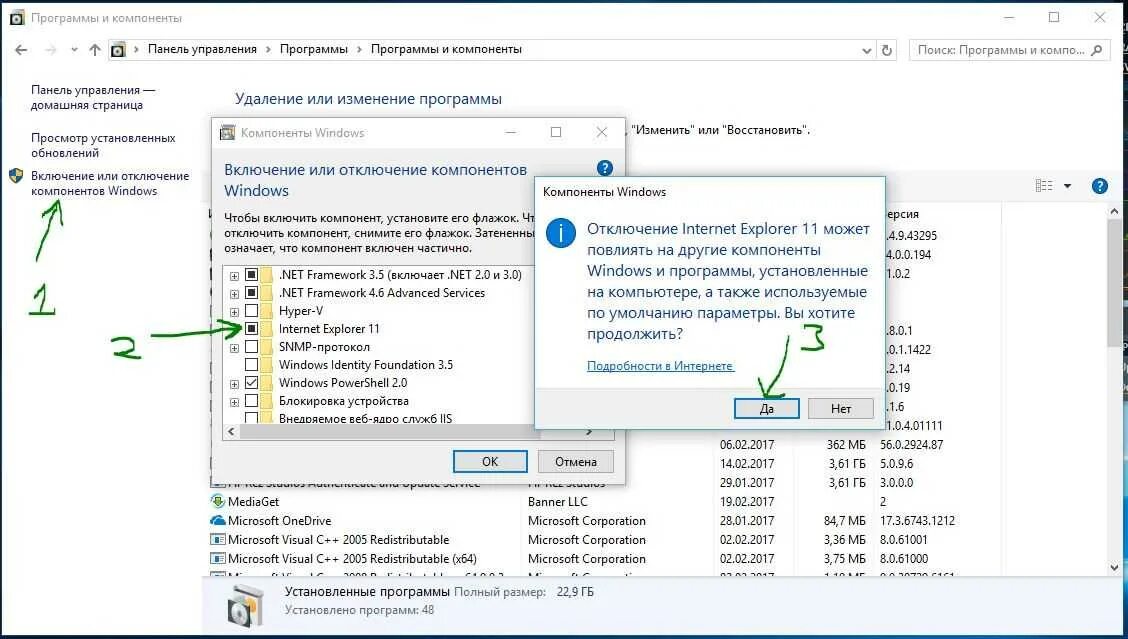Toggle the .NET Framework 3.5 checkbox
The height and width of the screenshot is (639, 1128).
(251, 274)
